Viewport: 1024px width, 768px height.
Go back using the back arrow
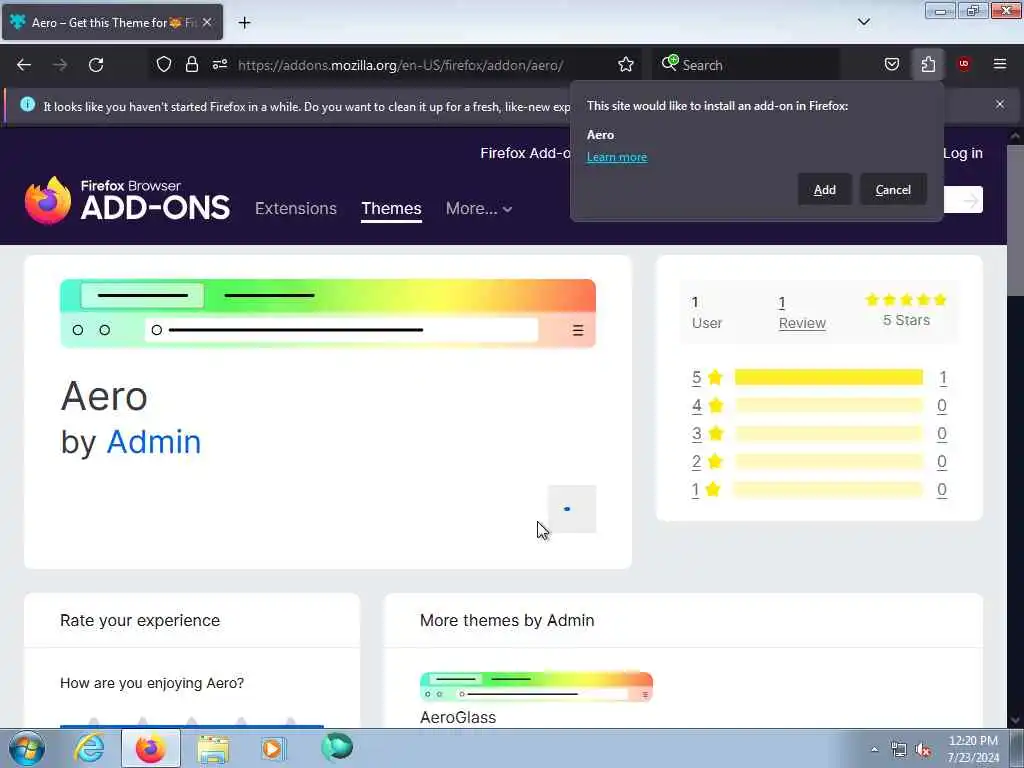[x=24, y=65]
